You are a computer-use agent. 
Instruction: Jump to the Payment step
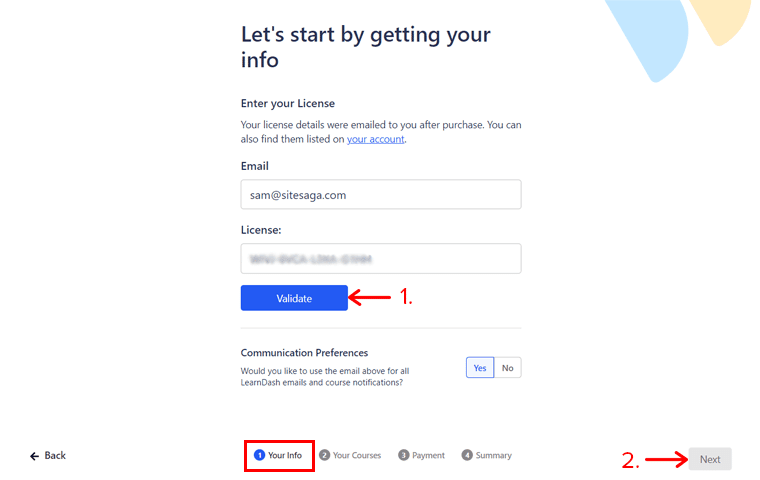coord(421,456)
